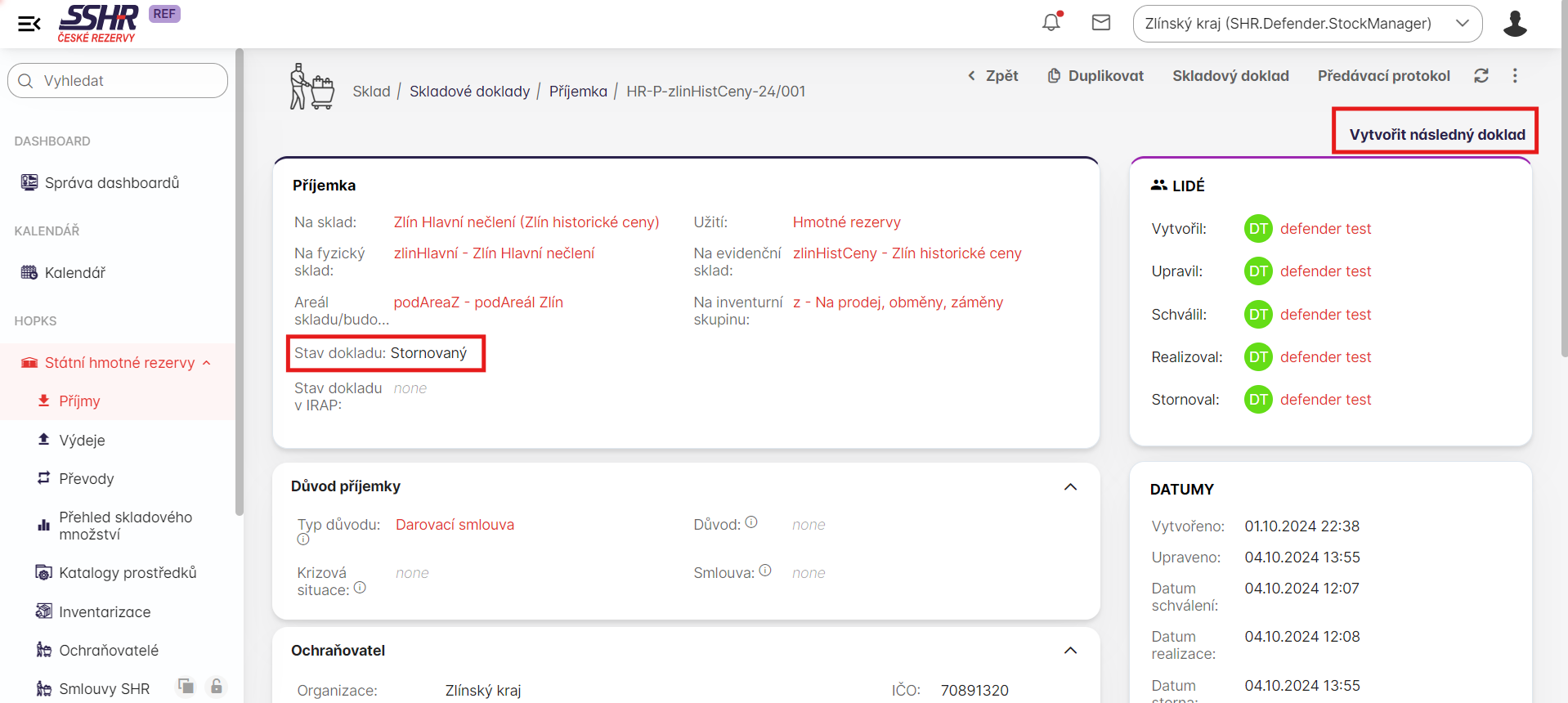The width and height of the screenshot is (1568, 703).
Task: Collapse the Ochraňovatel section
Action: coord(1070,651)
